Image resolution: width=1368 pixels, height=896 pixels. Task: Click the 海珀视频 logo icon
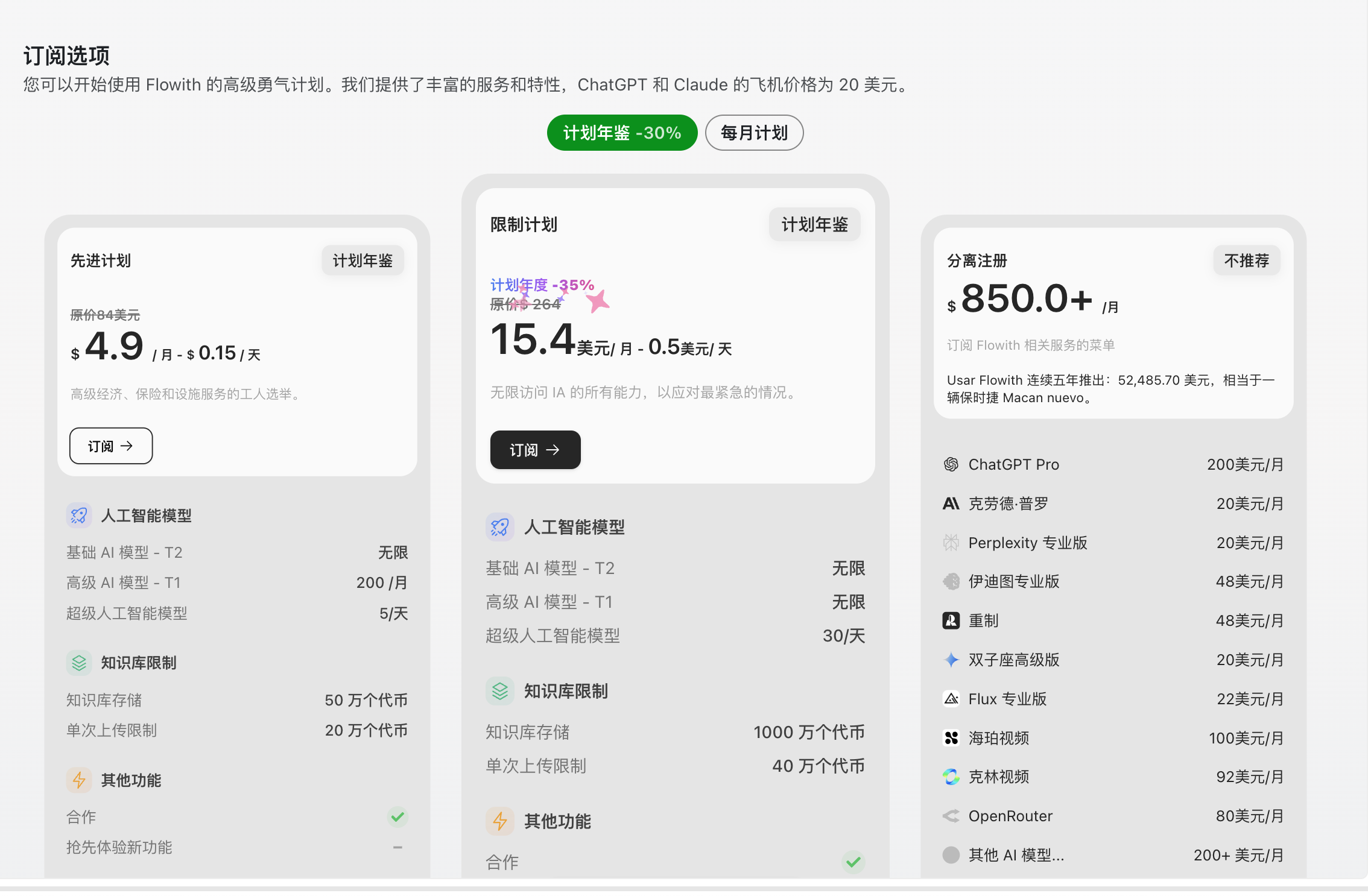point(951,738)
